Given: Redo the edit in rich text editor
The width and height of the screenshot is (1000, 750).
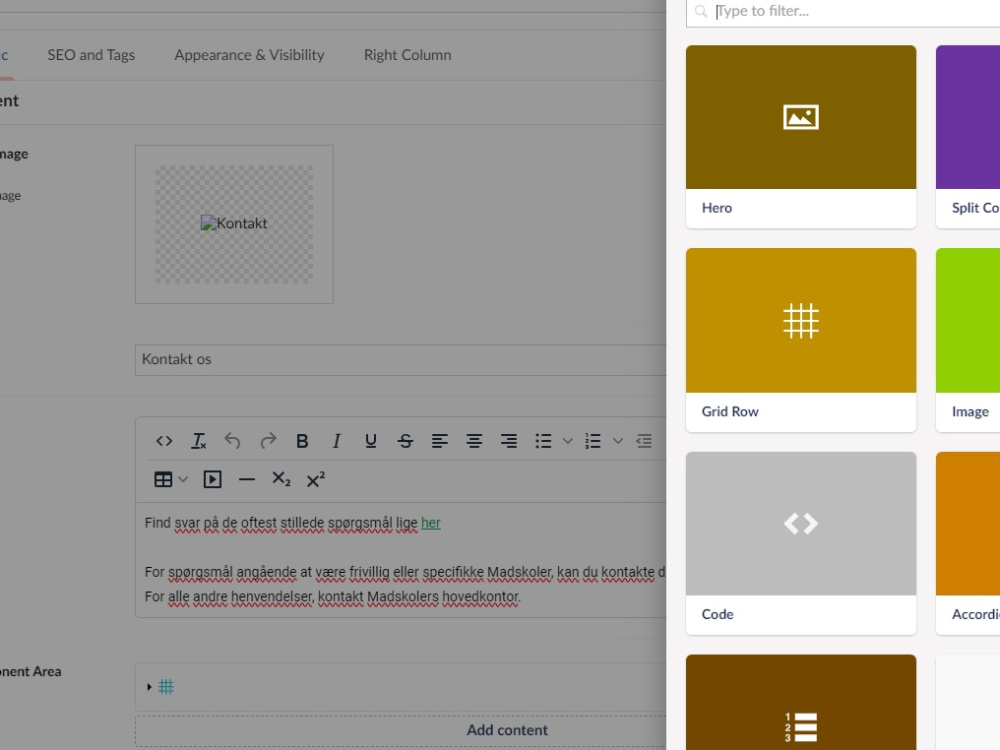Looking at the screenshot, I should click(x=268, y=441).
